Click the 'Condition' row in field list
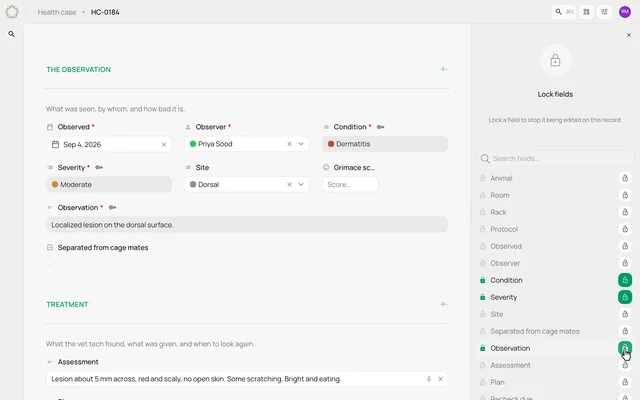640x400 pixels. pyautogui.click(x=555, y=280)
